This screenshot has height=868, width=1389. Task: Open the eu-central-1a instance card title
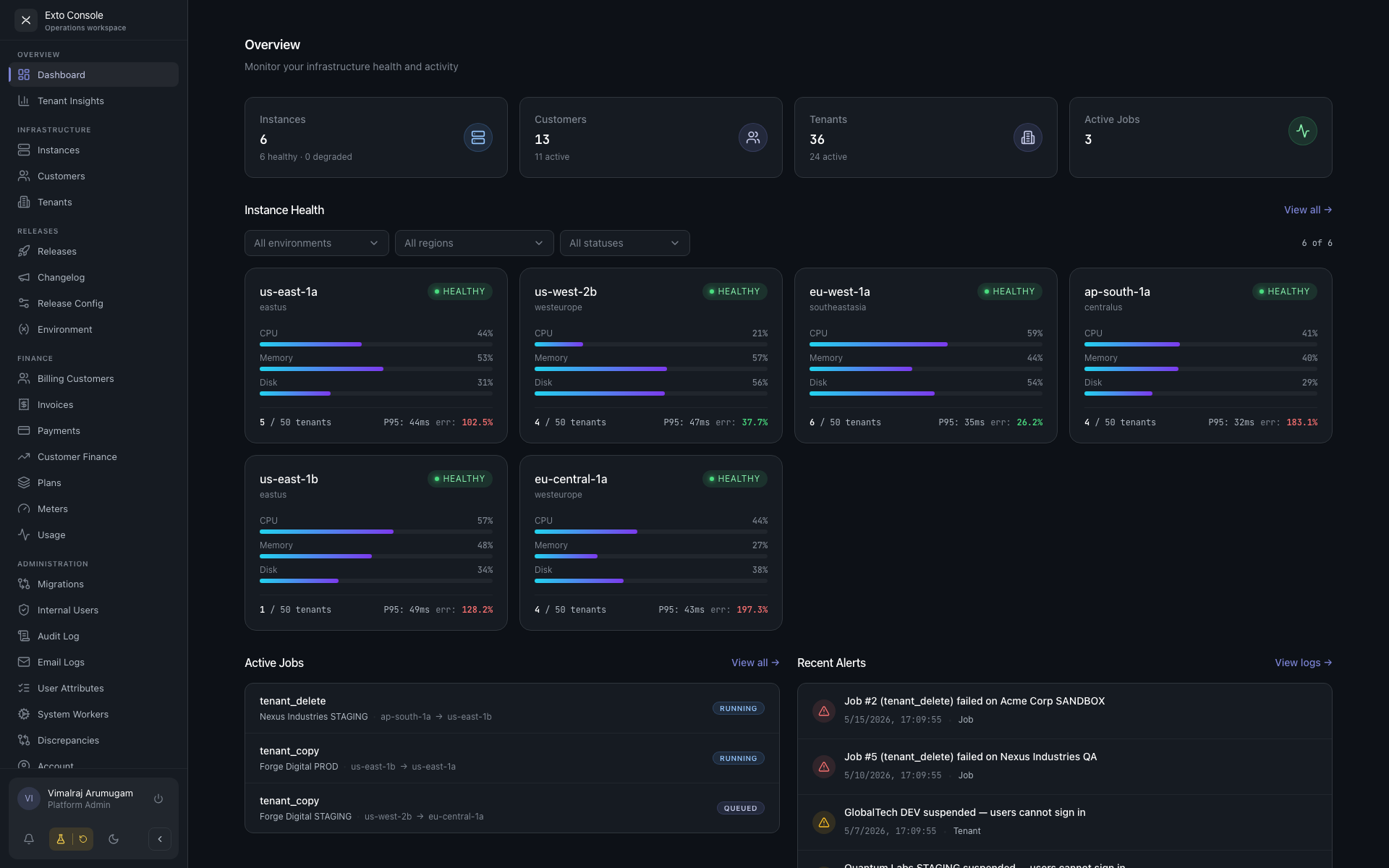(571, 479)
